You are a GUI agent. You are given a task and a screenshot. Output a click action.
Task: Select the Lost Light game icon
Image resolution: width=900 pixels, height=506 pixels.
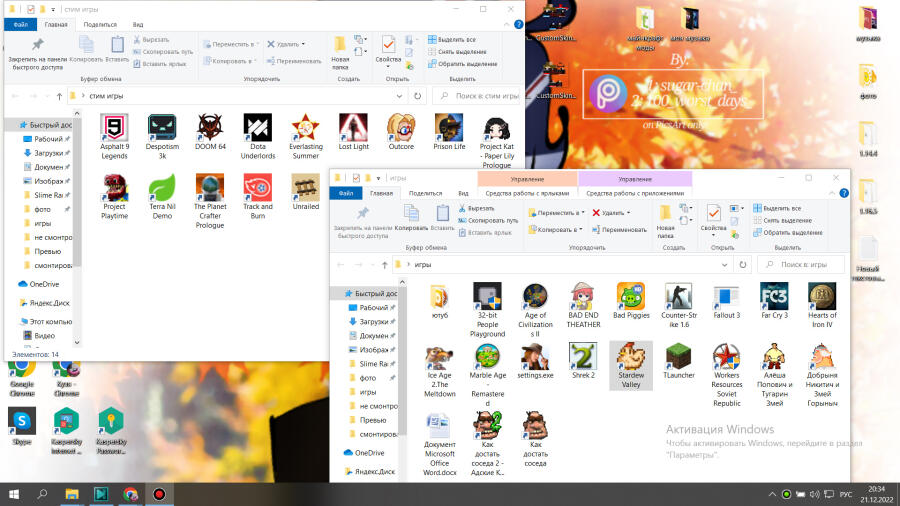(x=354, y=132)
